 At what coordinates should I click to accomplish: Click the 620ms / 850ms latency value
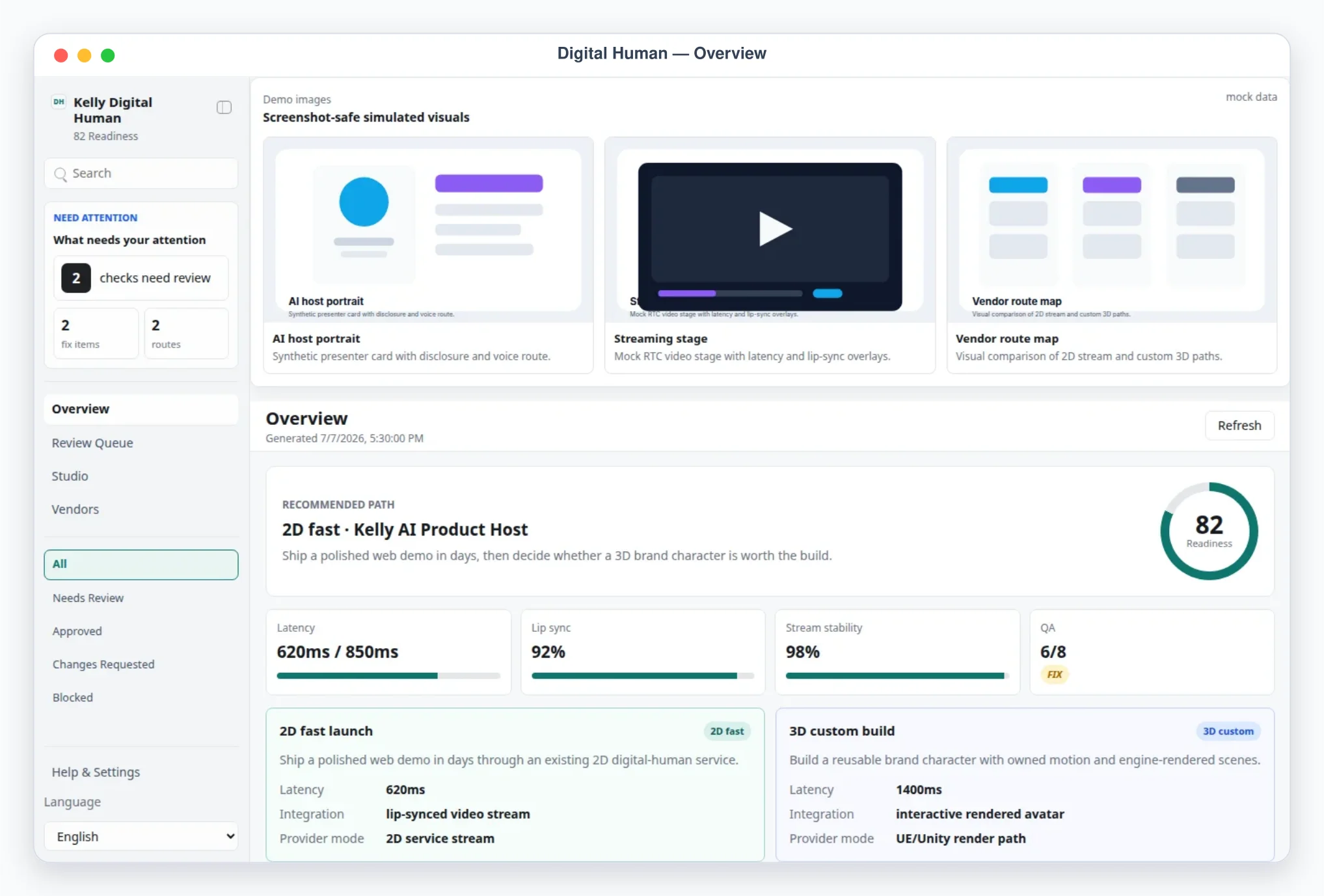tap(338, 652)
